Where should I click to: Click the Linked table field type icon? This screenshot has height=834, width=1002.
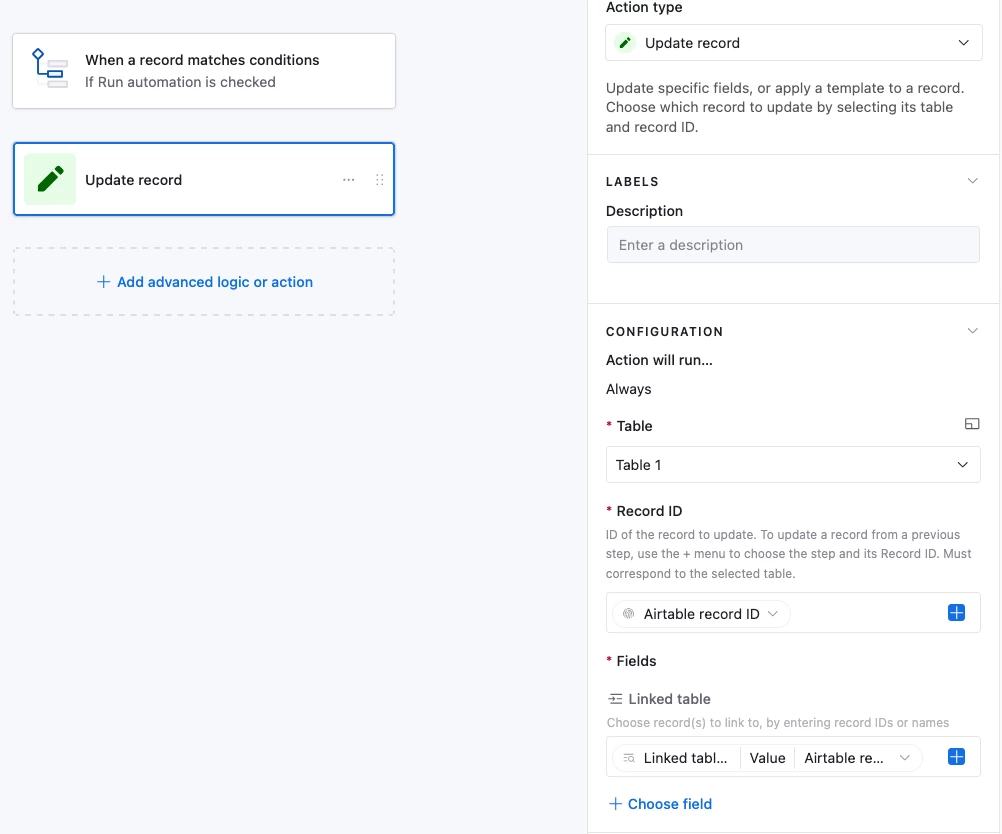(615, 699)
